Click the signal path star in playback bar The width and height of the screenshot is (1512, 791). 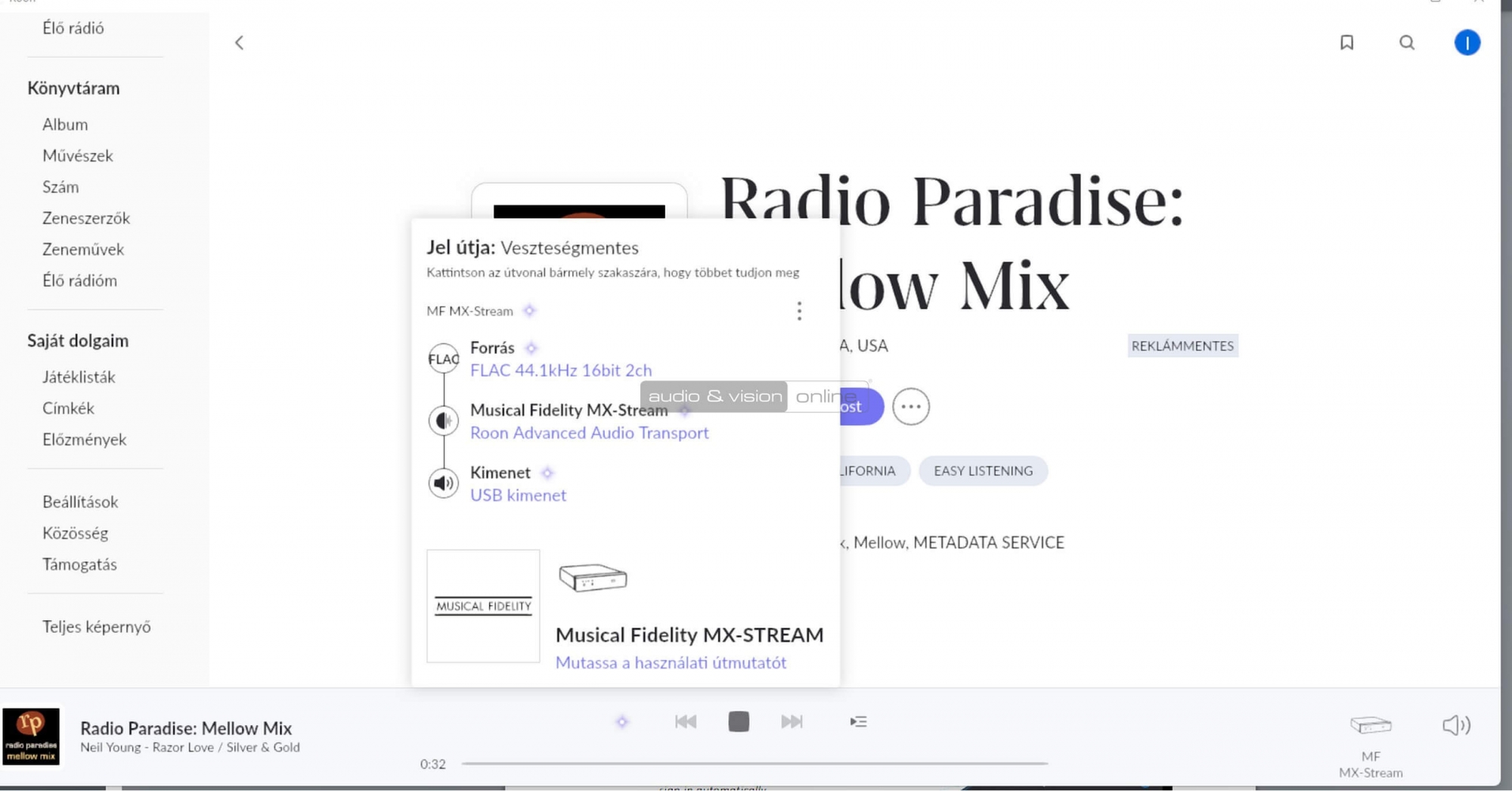click(622, 722)
